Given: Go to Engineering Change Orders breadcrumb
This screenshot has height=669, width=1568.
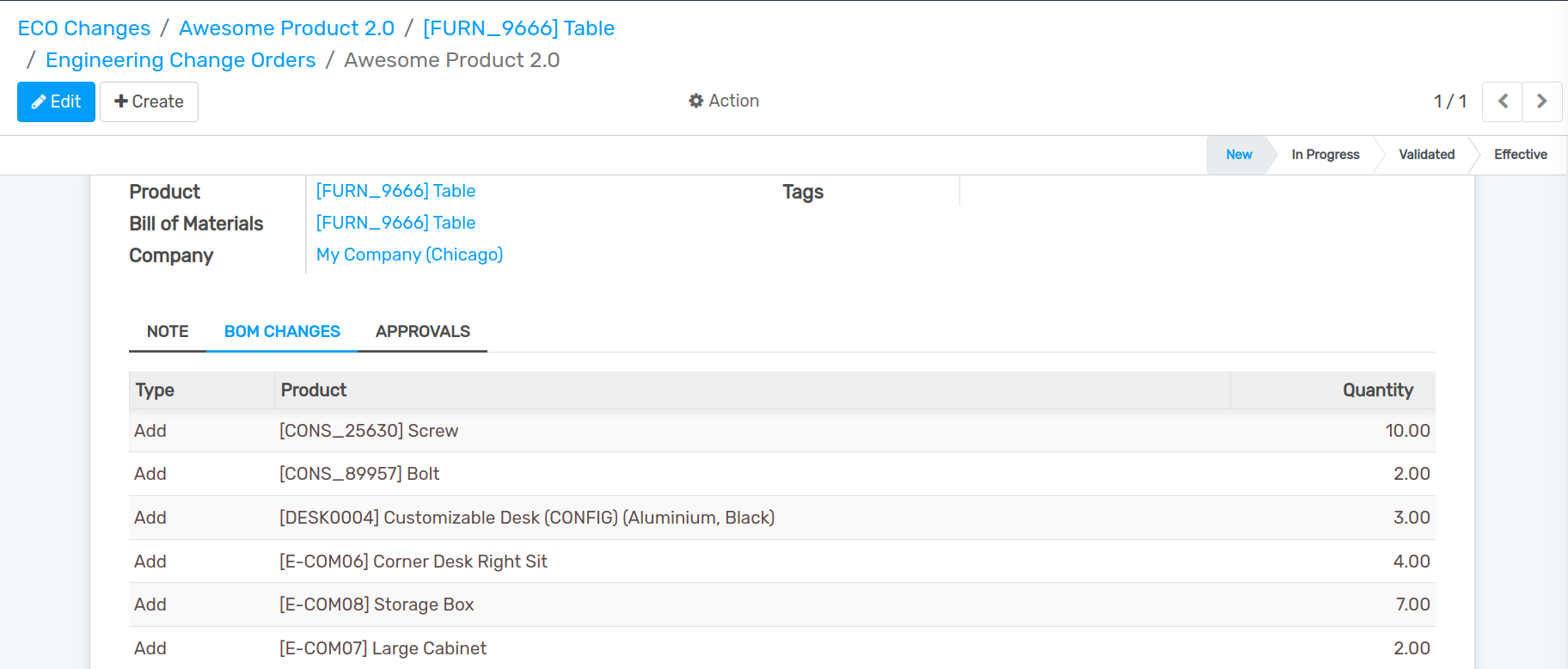Looking at the screenshot, I should click(181, 60).
